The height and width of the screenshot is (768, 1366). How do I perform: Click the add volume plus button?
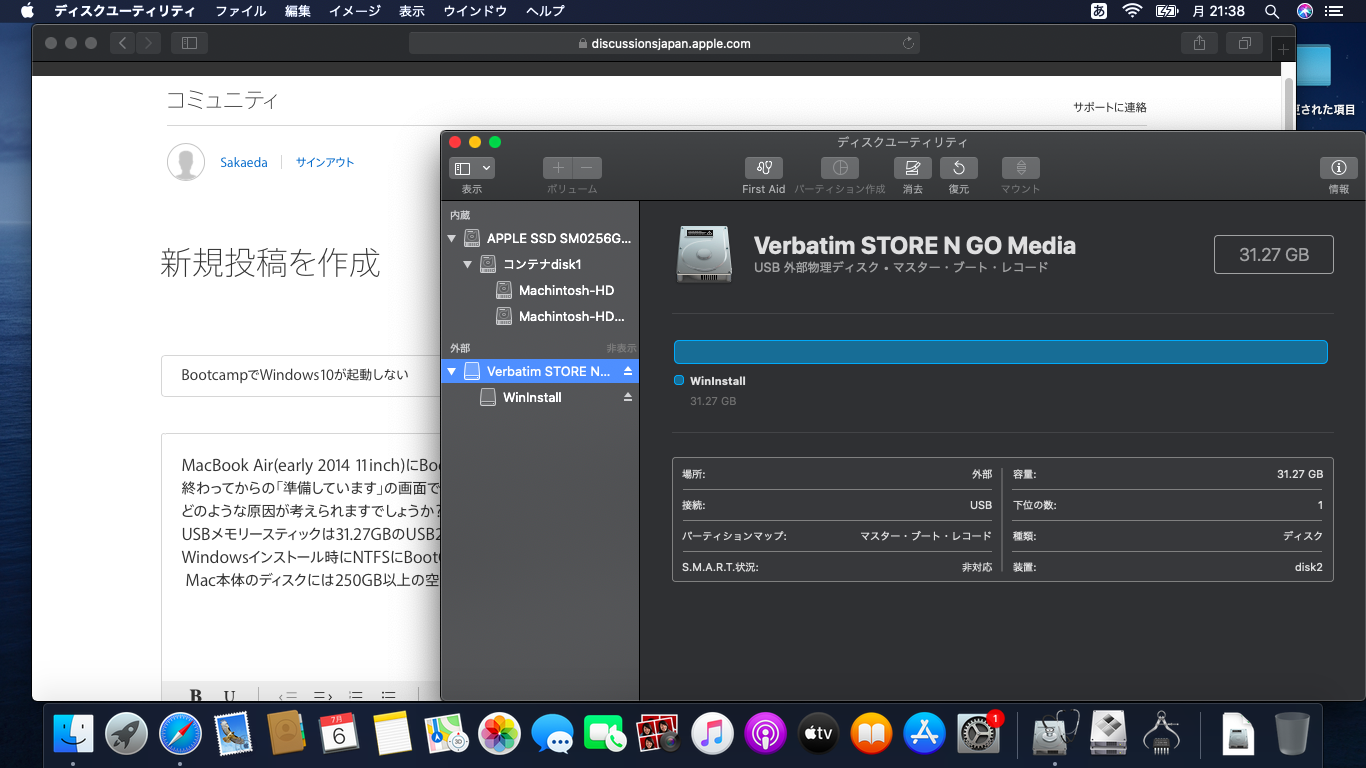click(558, 168)
